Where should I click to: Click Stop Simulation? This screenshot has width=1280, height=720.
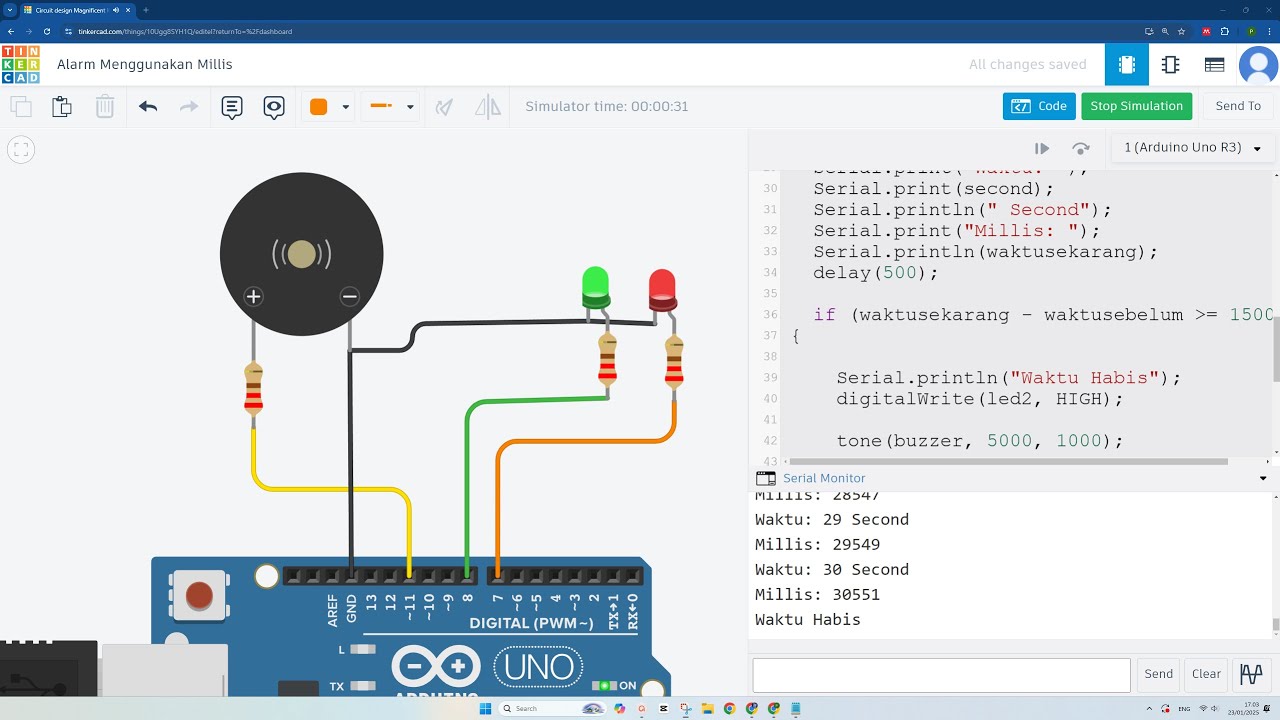click(1136, 106)
